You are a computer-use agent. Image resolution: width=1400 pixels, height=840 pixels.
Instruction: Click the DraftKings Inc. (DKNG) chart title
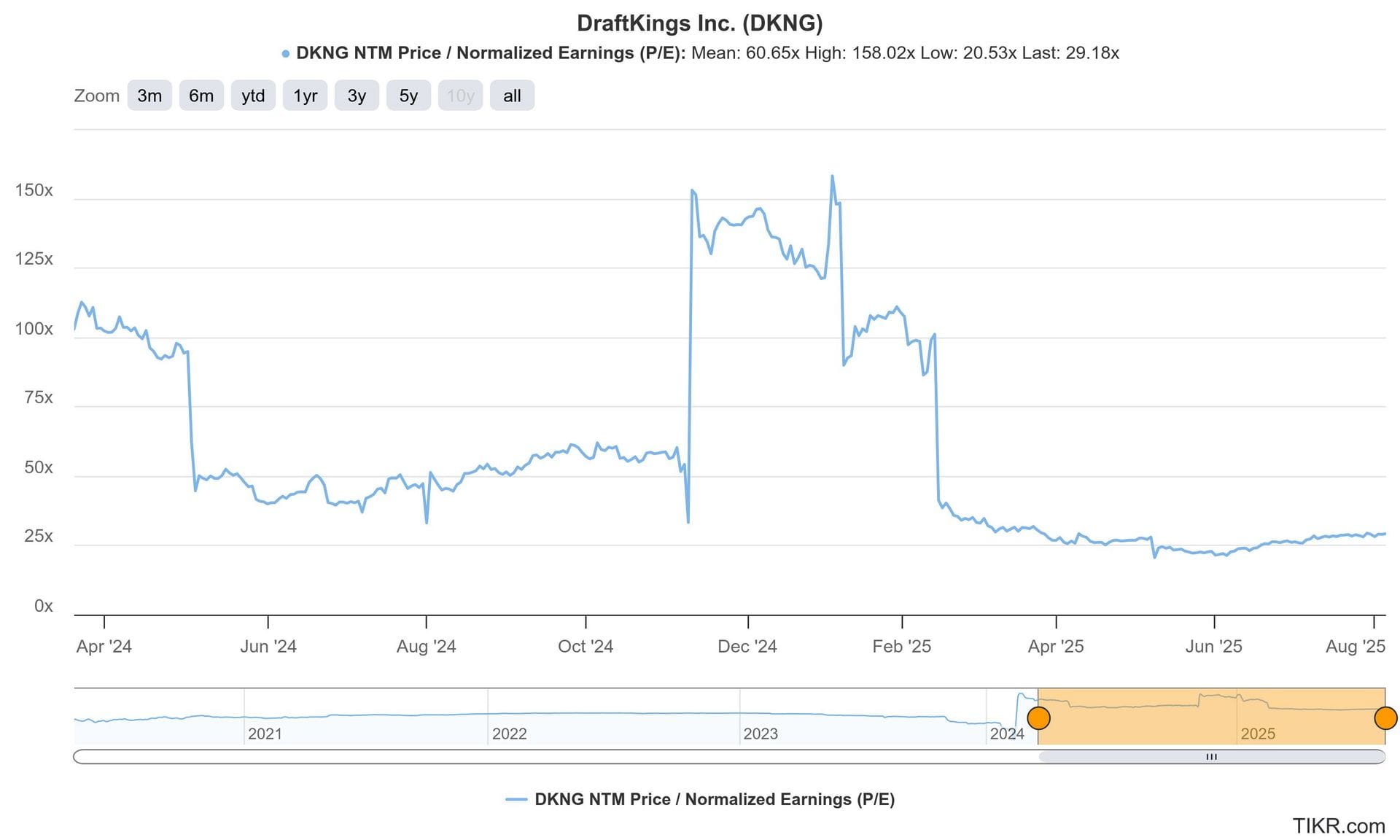pos(699,23)
